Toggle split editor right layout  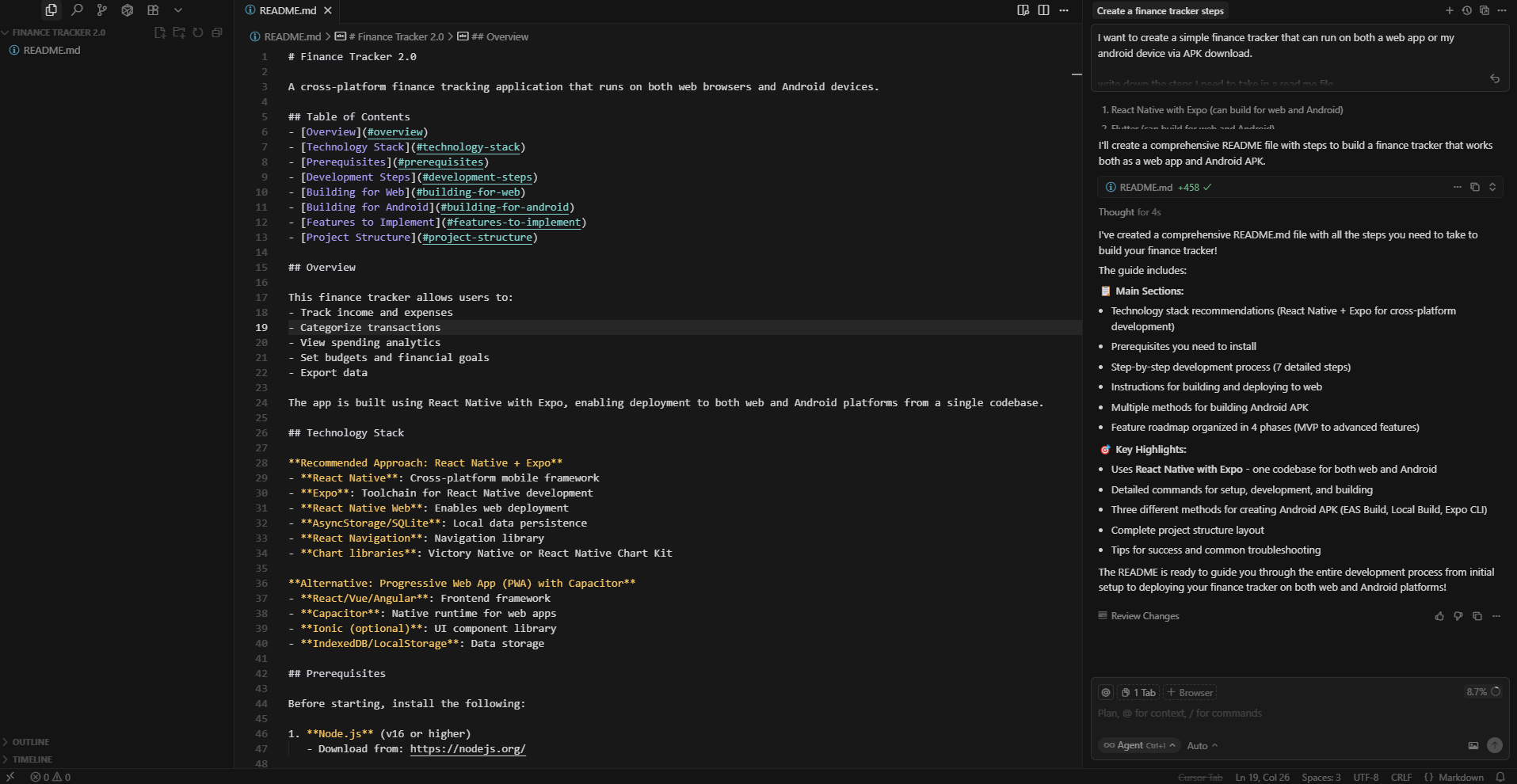[1043, 10]
